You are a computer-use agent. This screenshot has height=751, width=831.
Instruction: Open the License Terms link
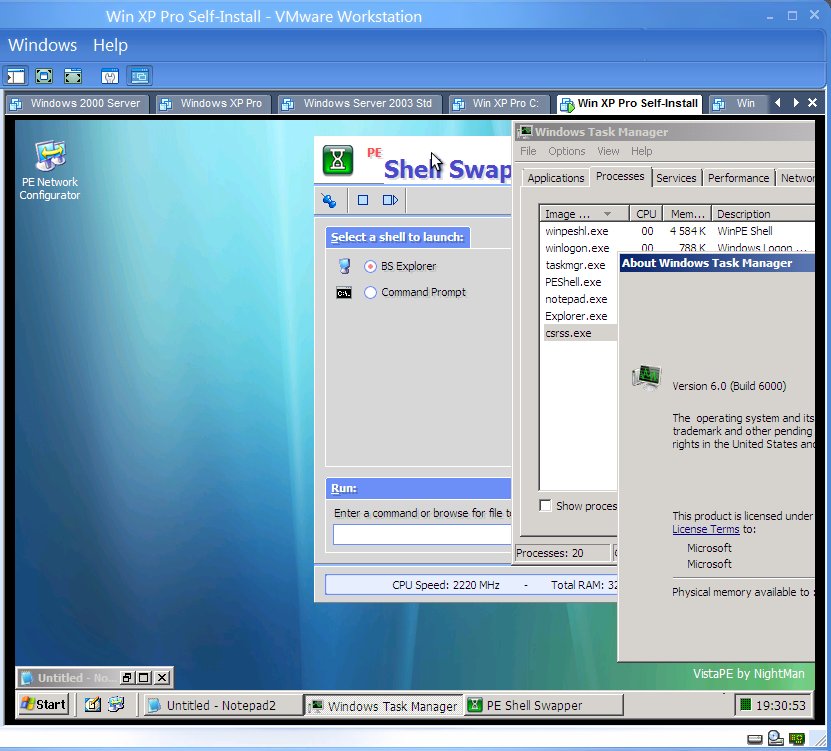705,529
